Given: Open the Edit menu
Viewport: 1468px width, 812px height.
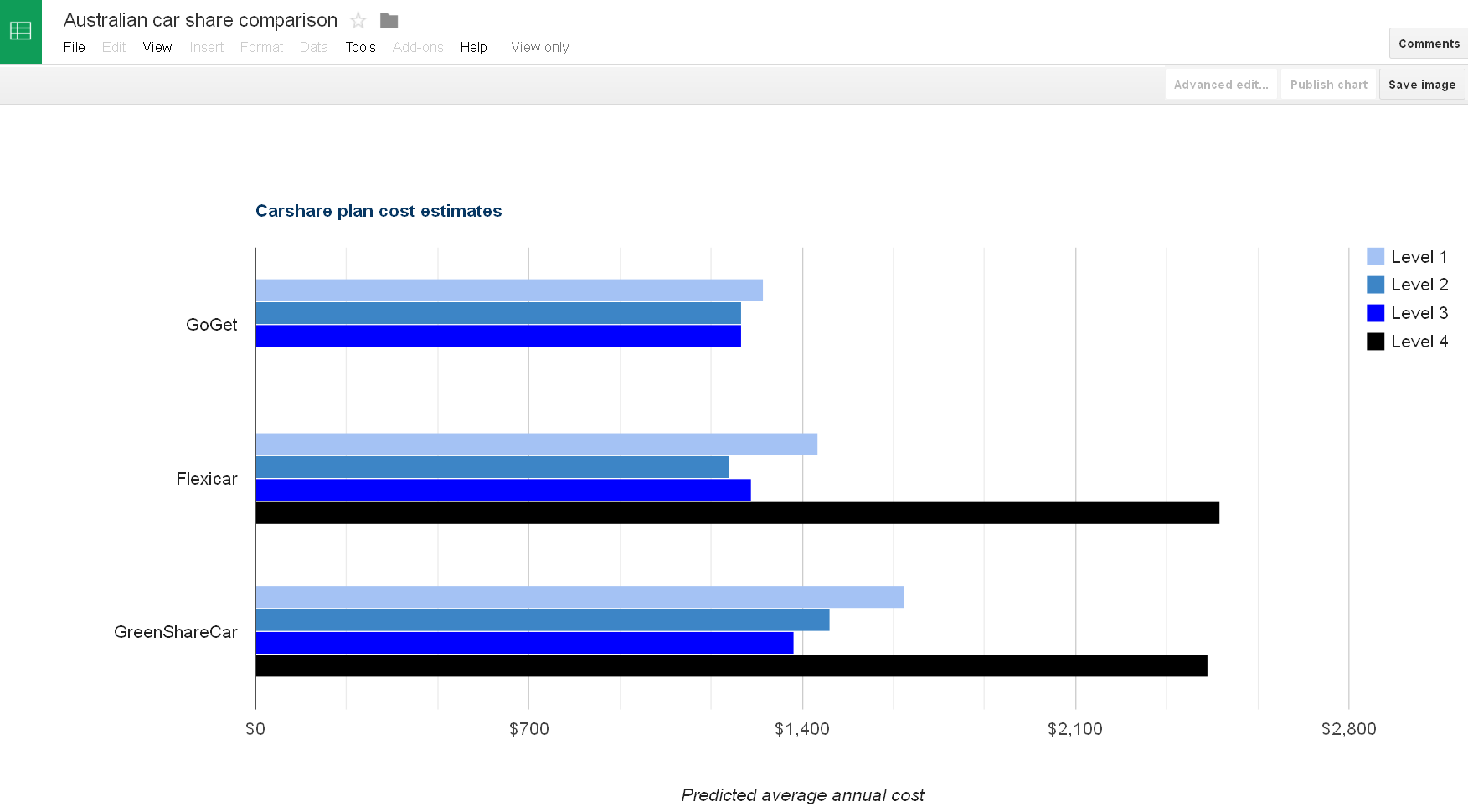Looking at the screenshot, I should point(114,47).
